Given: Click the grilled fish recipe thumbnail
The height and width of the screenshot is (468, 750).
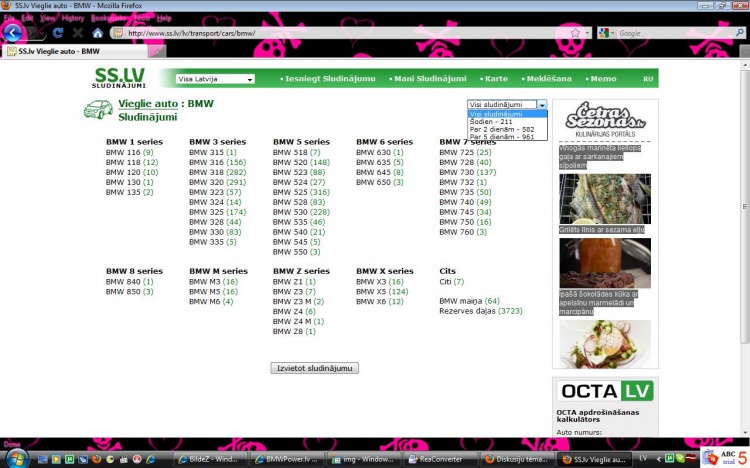Looking at the screenshot, I should coord(605,199).
